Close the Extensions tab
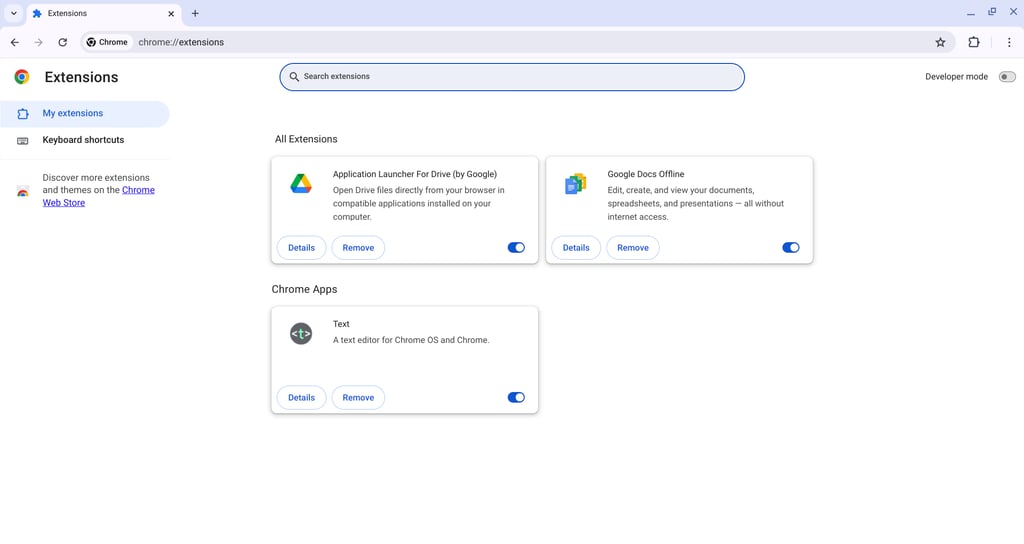1024x544 pixels. pos(171,13)
